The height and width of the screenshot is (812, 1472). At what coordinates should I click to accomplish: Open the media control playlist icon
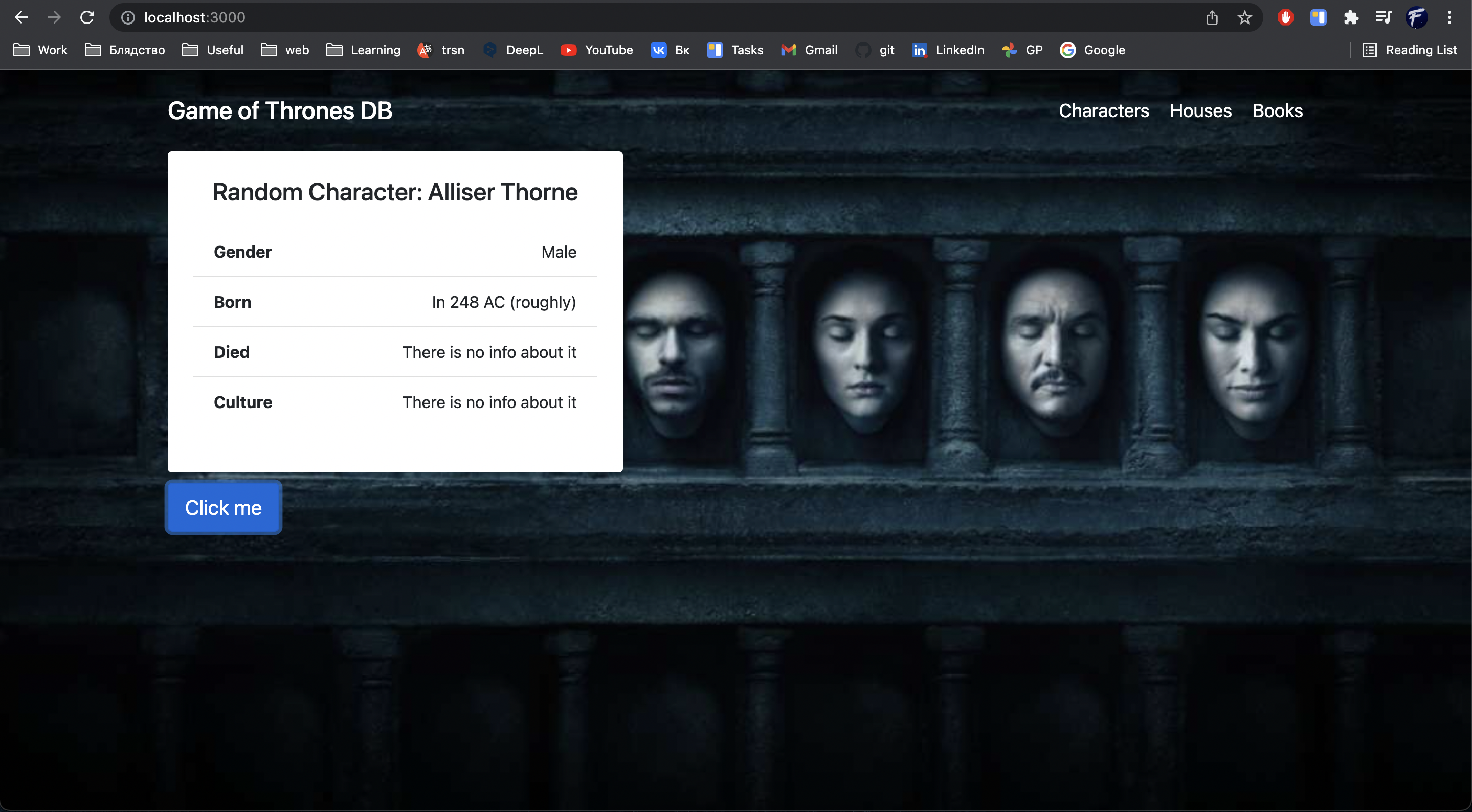click(x=1384, y=18)
